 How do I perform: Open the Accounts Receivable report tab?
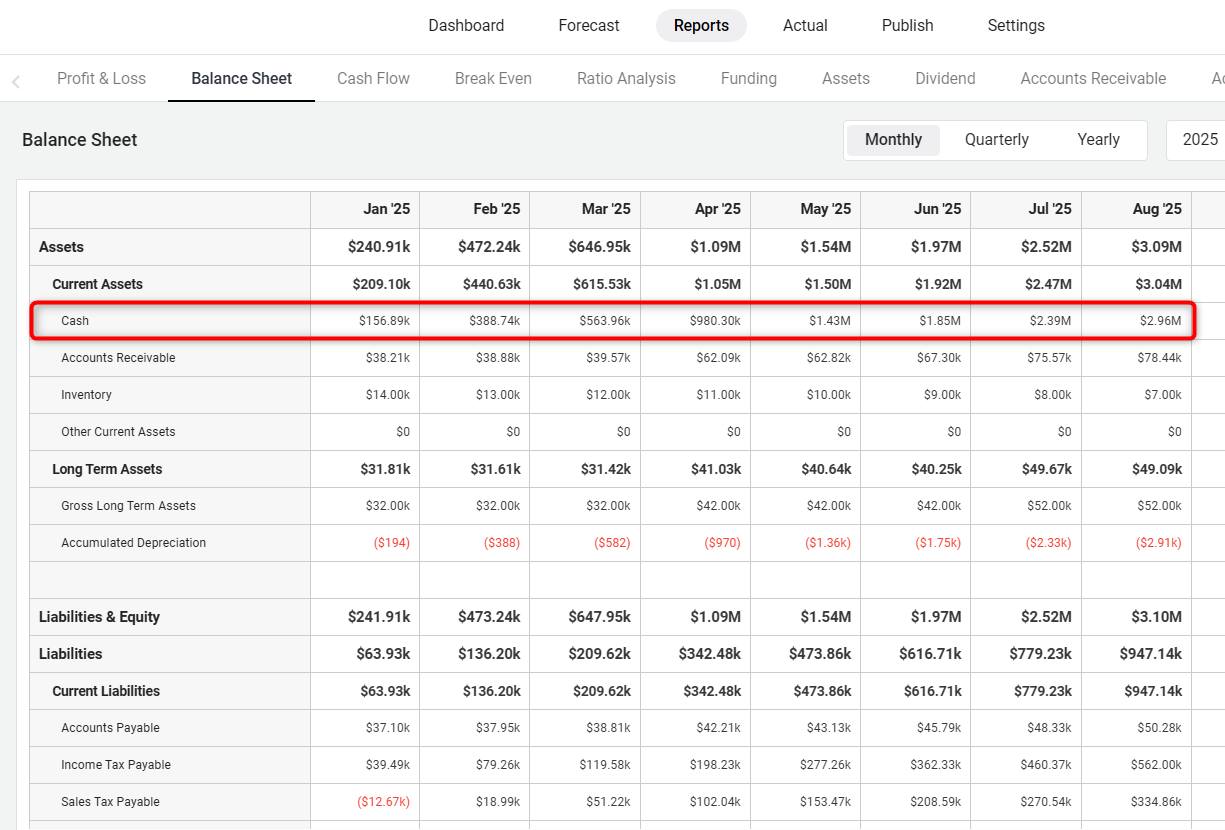(1093, 79)
